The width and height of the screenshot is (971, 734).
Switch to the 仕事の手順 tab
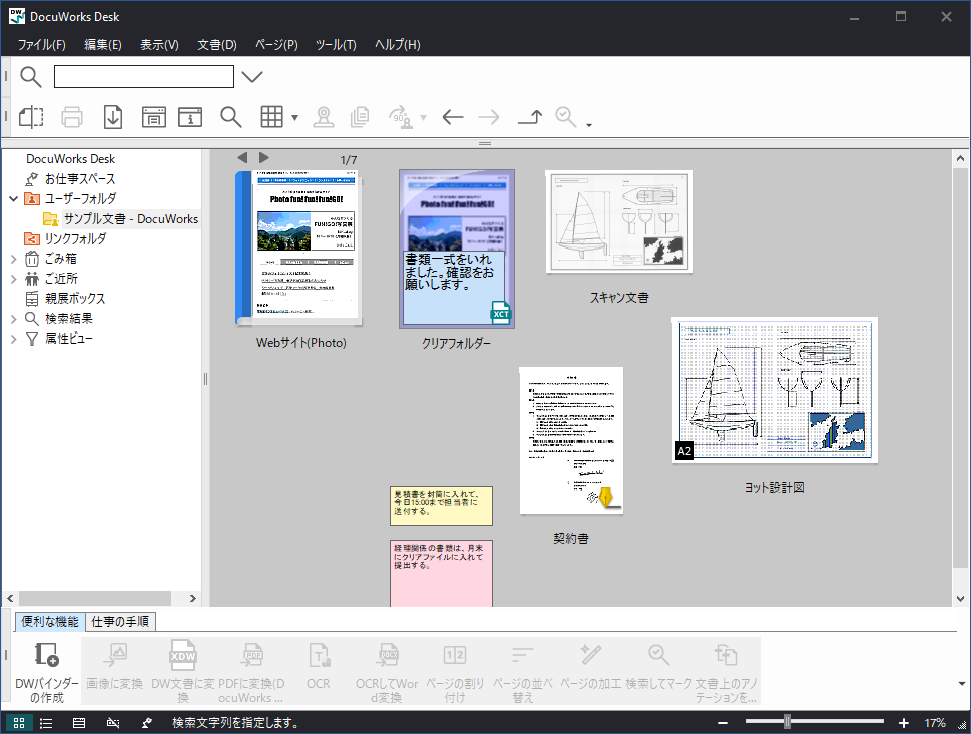(121, 621)
